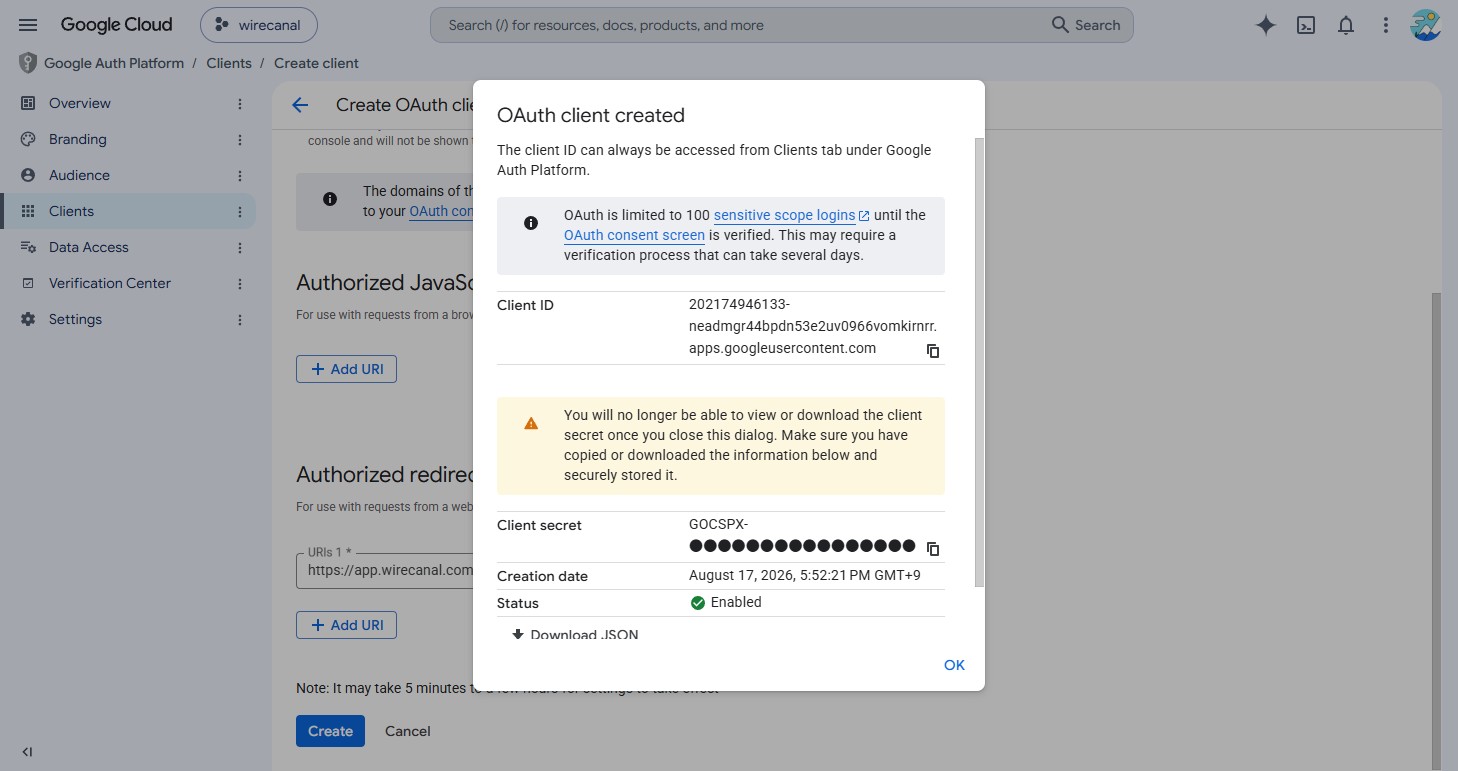This screenshot has width=1458, height=771.
Task: Click the Google Auth Platform breadcrumb
Action: (114, 63)
